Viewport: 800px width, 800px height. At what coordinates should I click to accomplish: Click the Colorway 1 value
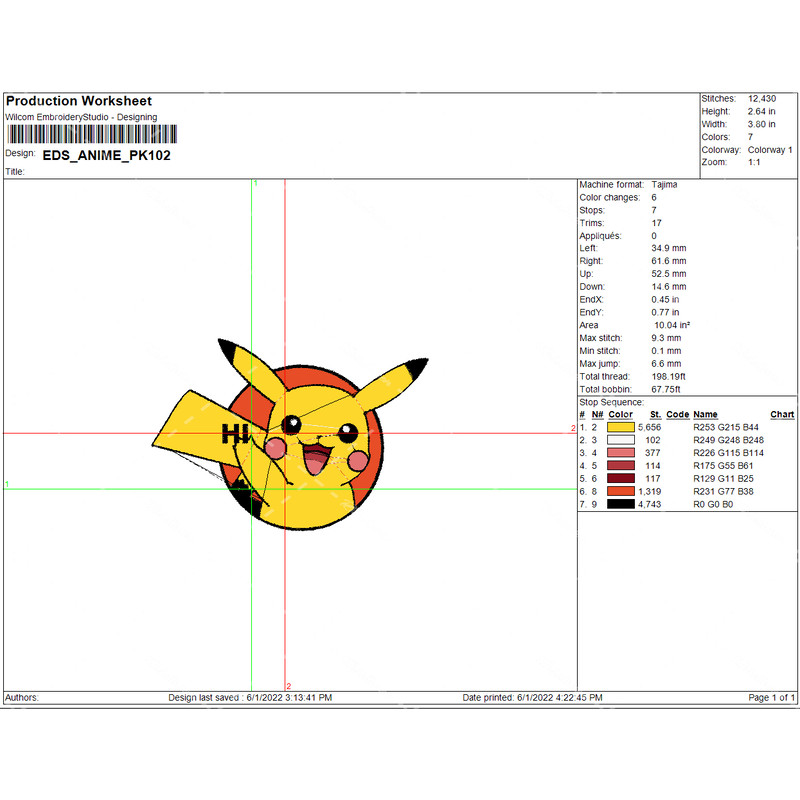click(770, 150)
